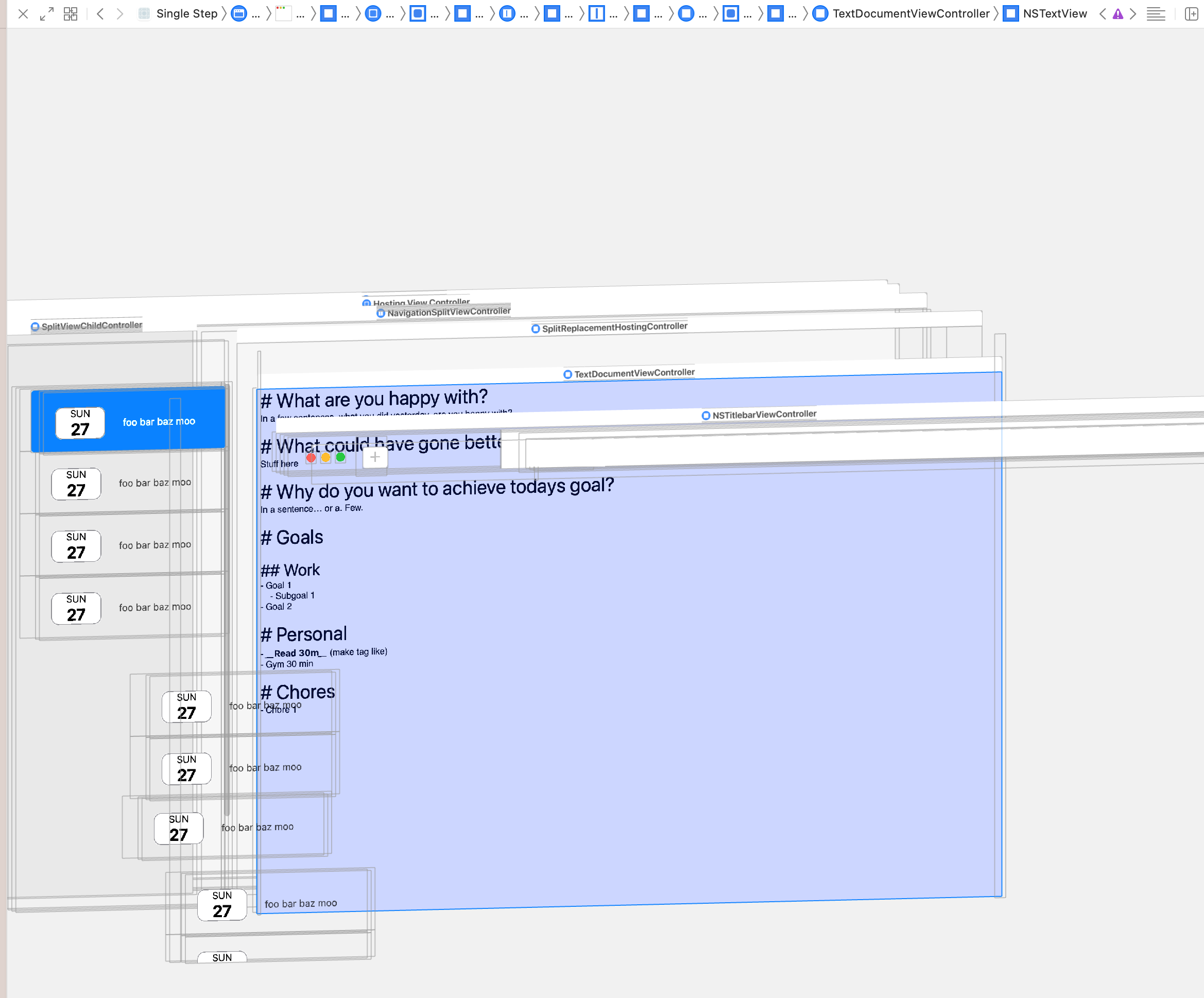Click the plus button near traffic lights

tap(375, 457)
